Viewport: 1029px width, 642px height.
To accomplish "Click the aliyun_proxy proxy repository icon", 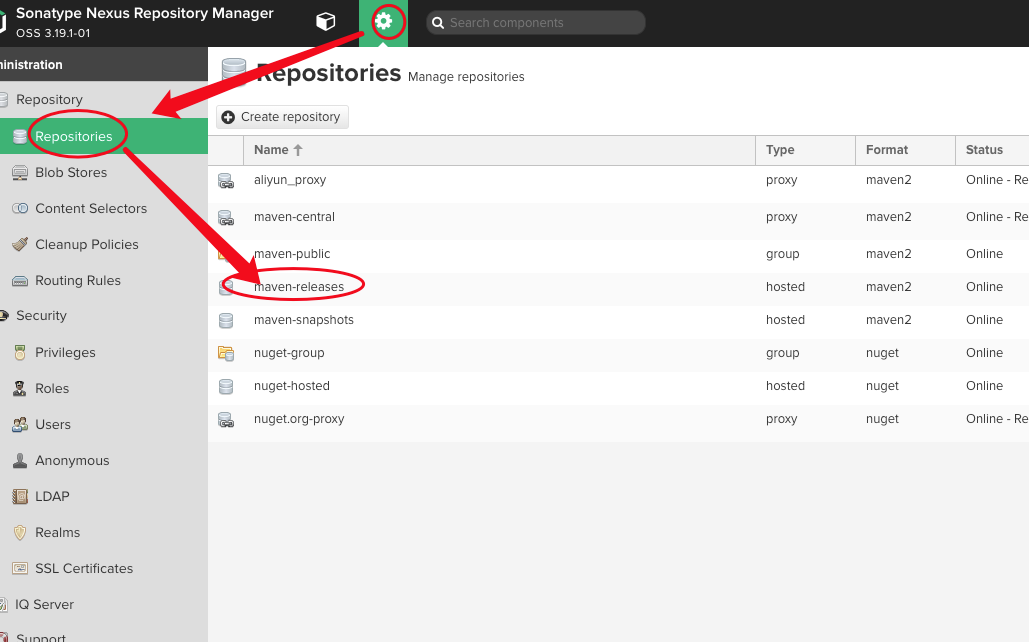I will point(226,181).
